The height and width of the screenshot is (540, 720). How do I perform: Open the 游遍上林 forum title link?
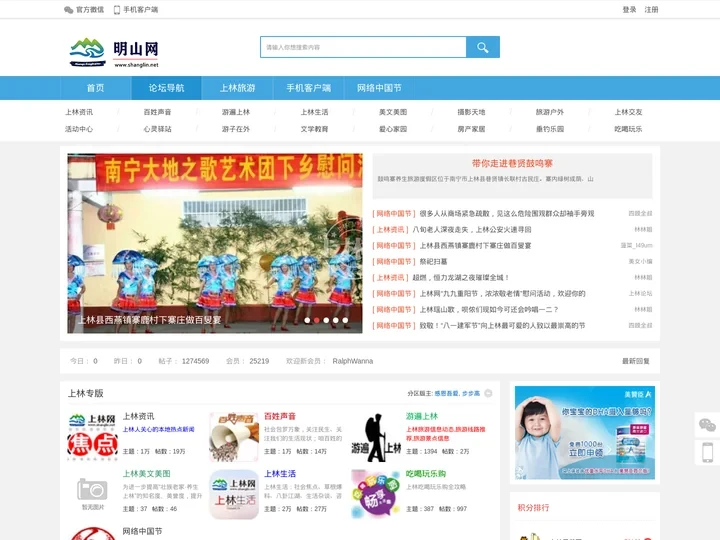(x=422, y=416)
